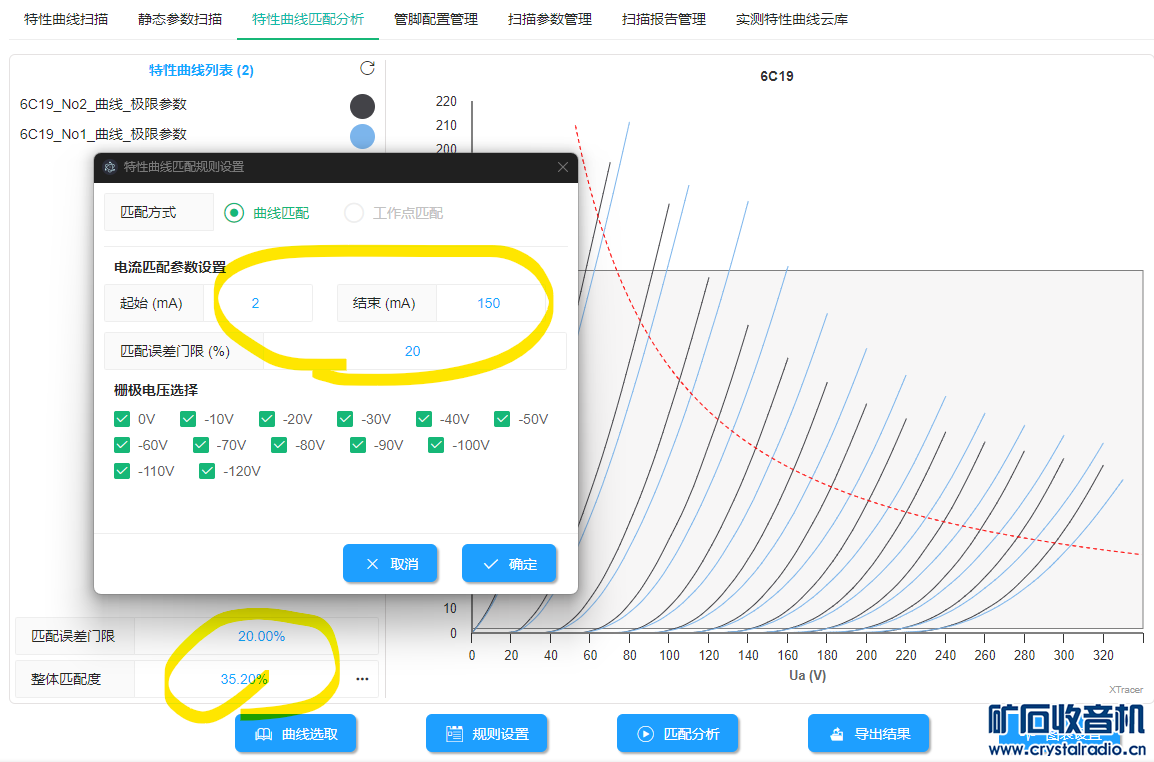This screenshot has height=762, width=1154.
Task: Click the 20.00% error threshold value
Action: coord(261,636)
